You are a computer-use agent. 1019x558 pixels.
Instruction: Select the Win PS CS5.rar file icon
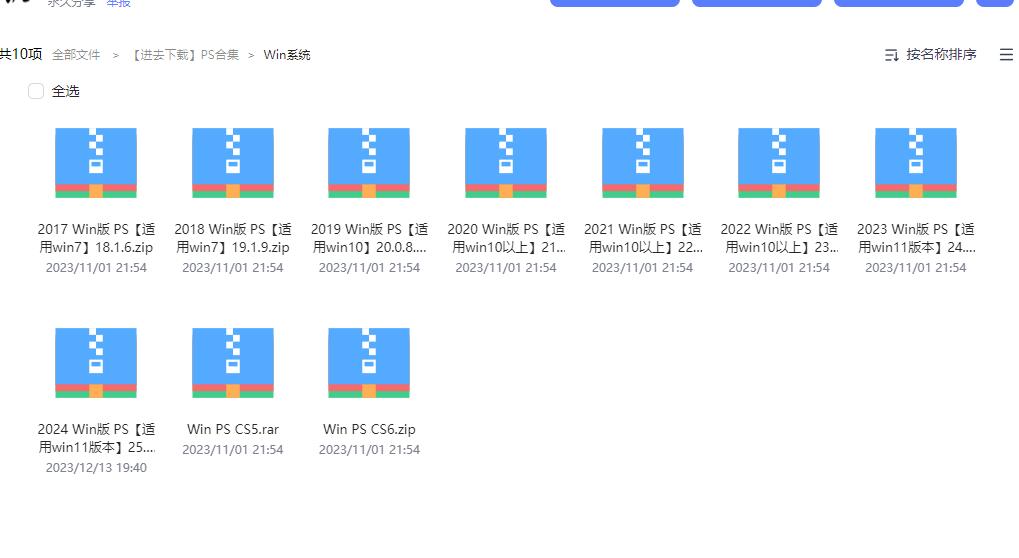pos(233,362)
